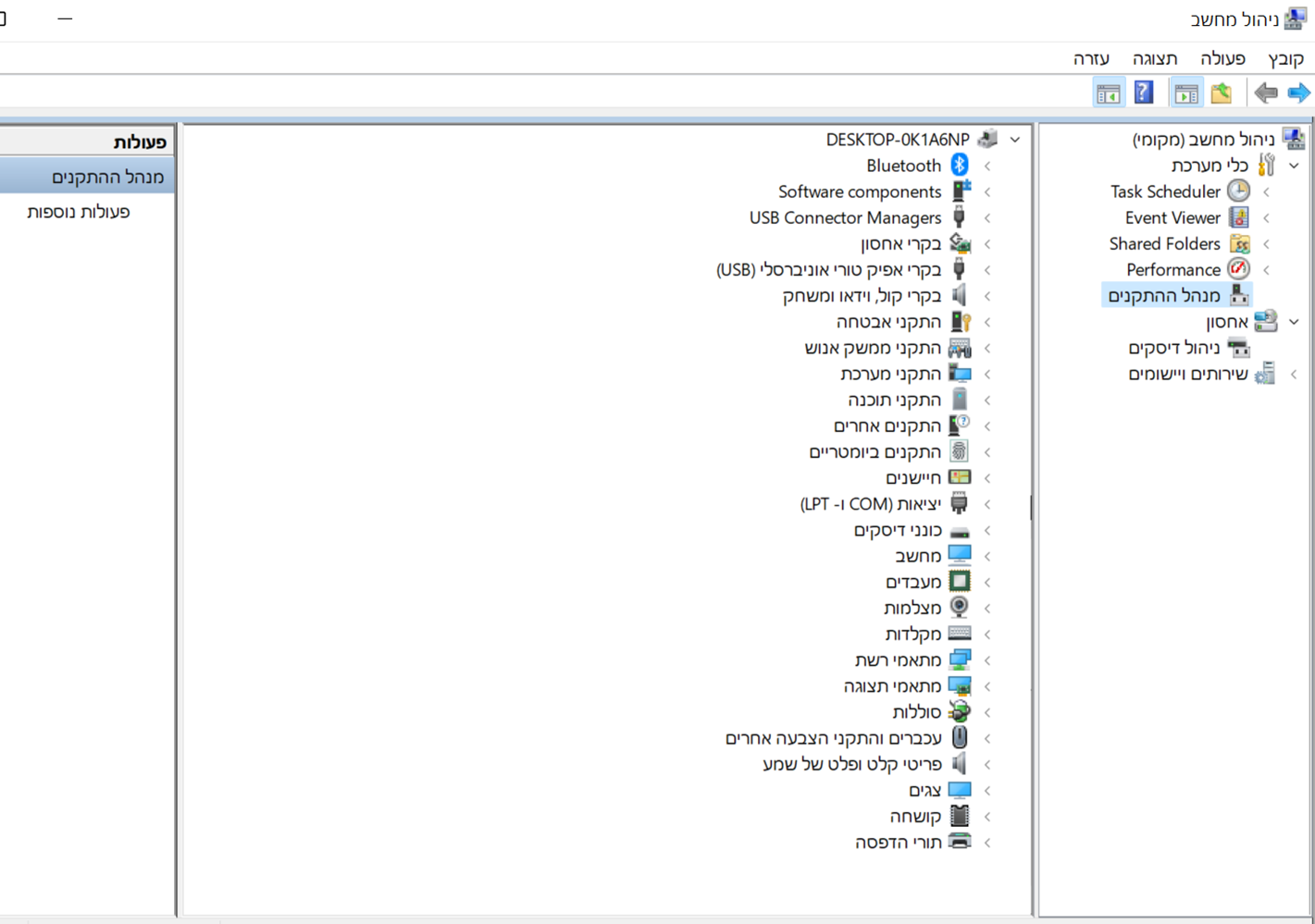Expand the Task Scheduler node

(x=1266, y=192)
